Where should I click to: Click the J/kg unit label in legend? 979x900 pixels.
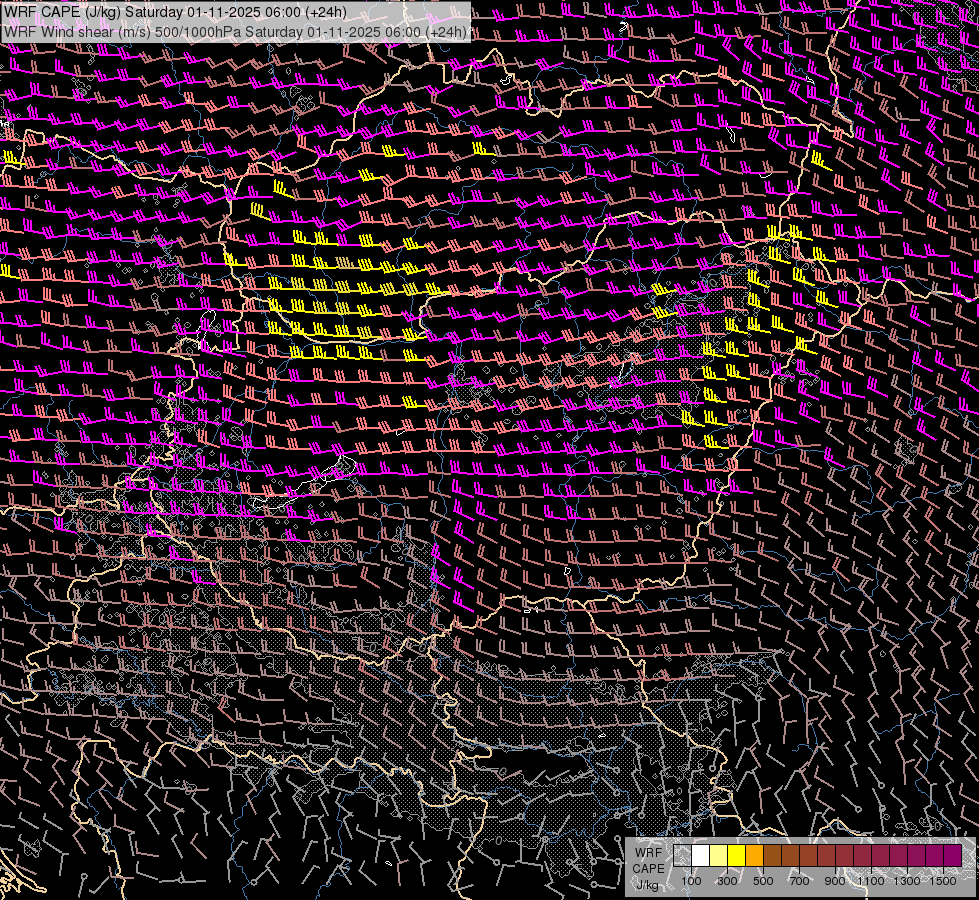coord(648,885)
